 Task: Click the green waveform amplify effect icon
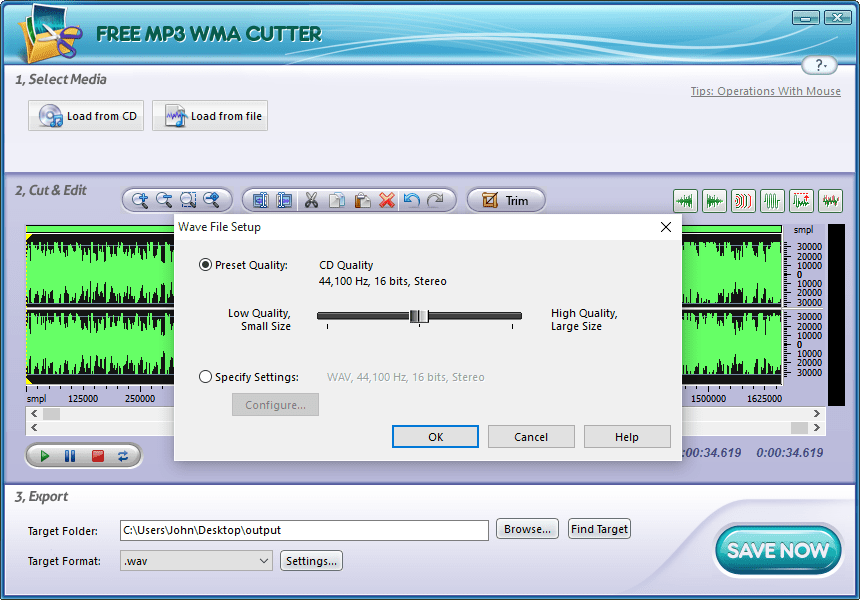[772, 201]
